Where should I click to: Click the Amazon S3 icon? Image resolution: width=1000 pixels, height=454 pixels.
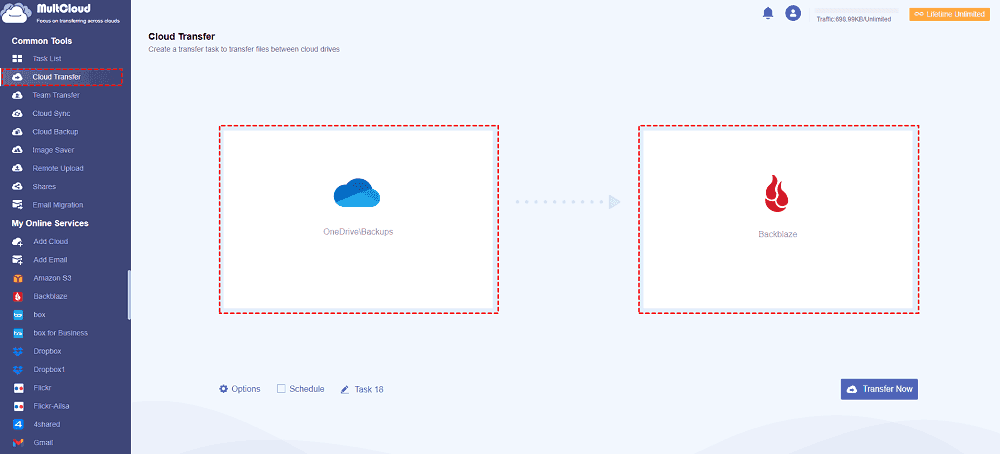point(18,279)
